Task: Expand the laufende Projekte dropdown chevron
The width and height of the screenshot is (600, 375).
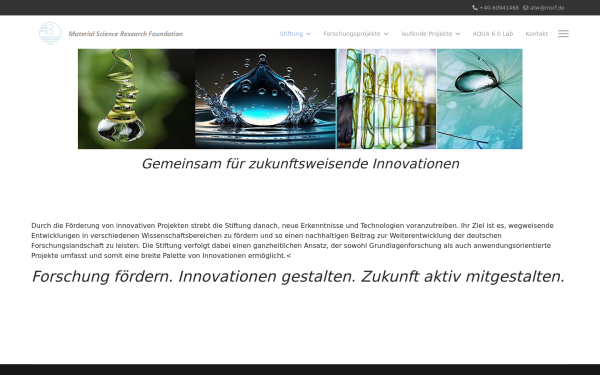Action: click(458, 34)
